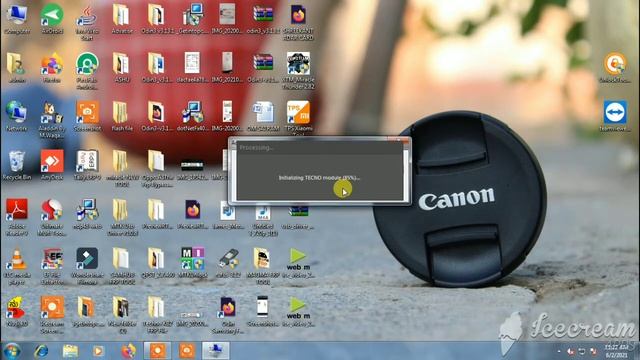Image resolution: width=640 pixels, height=360 pixels.
Task: Click the Firefox taskbar icon
Action: coord(129,351)
